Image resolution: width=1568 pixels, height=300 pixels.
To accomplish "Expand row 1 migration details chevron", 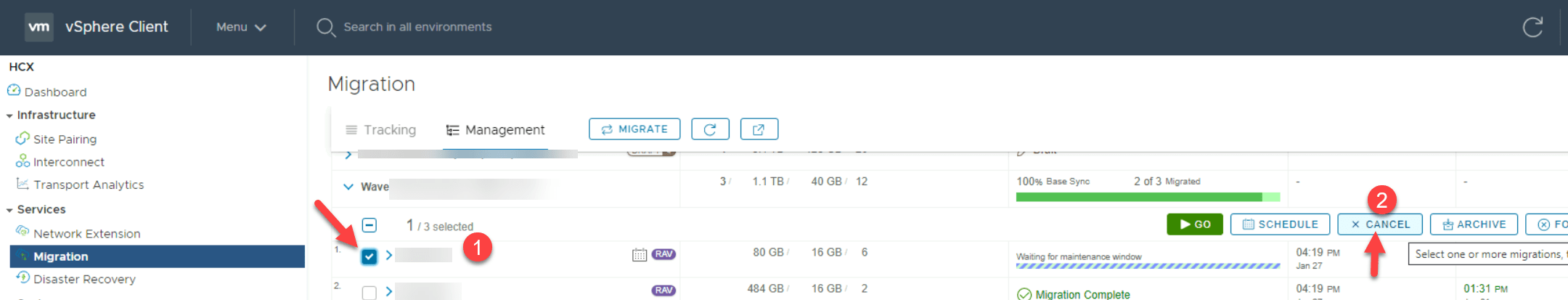I will click(x=389, y=255).
